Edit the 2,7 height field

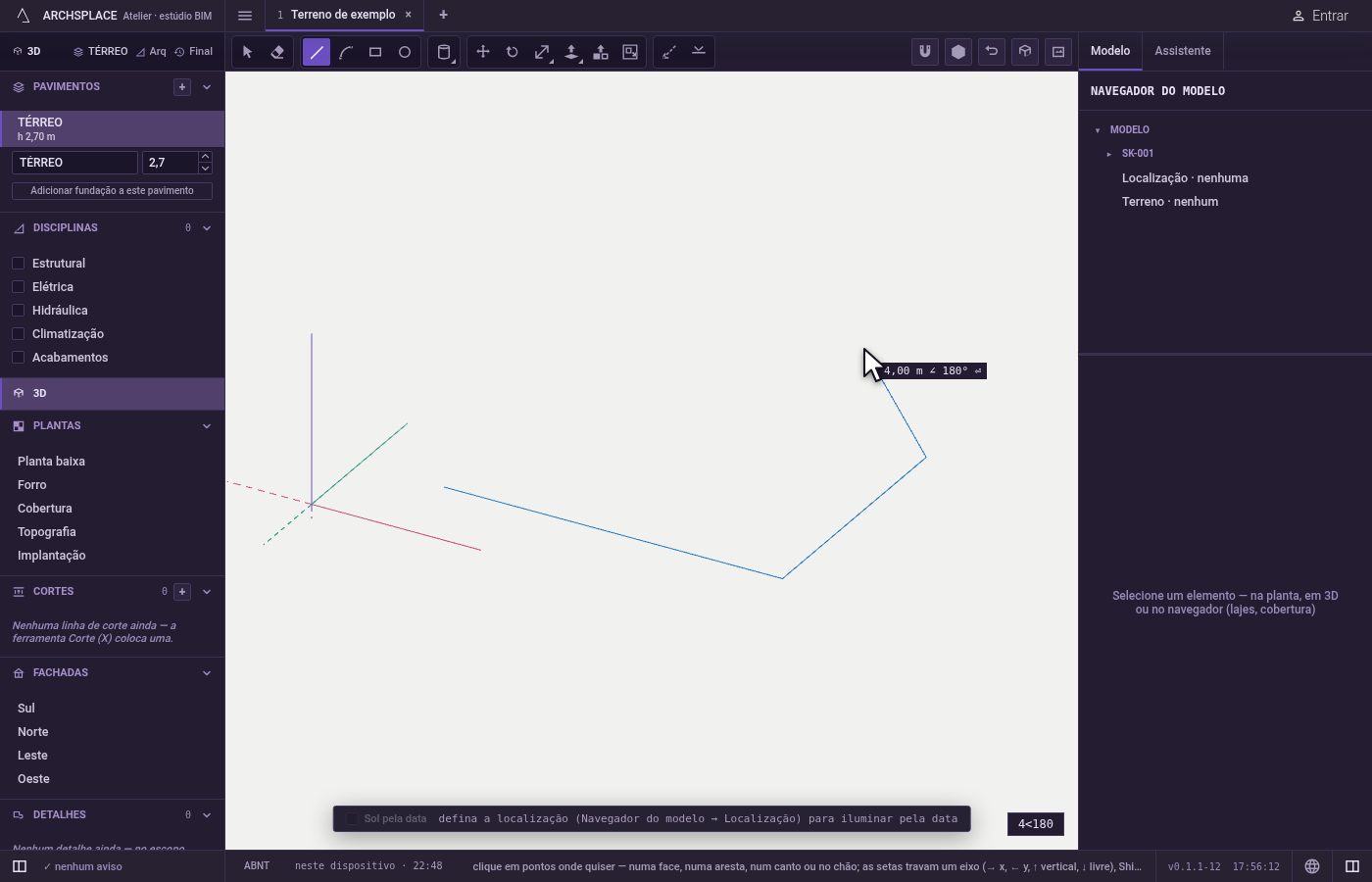pos(171,163)
